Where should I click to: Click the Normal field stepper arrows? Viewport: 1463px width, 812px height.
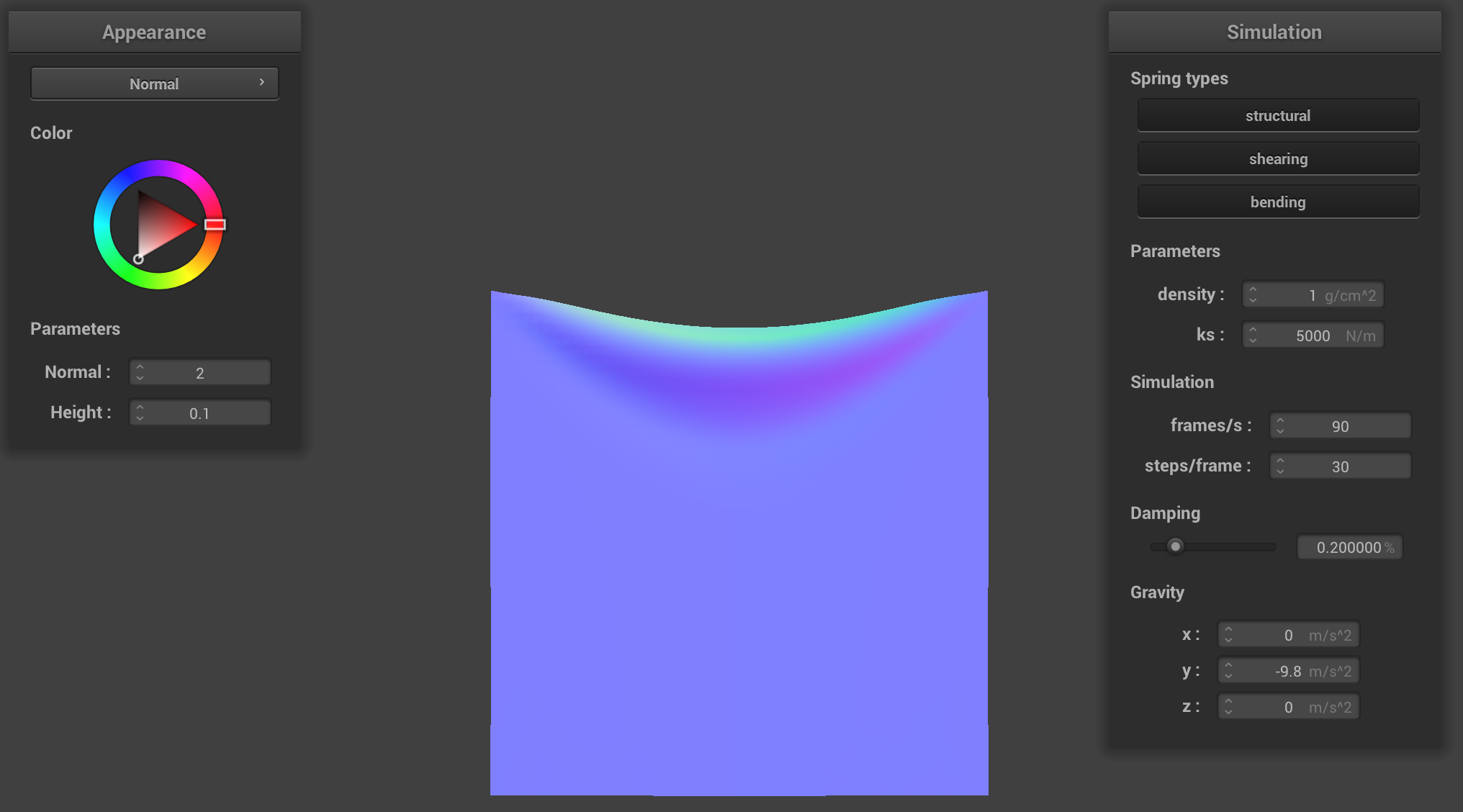pyautogui.click(x=140, y=373)
